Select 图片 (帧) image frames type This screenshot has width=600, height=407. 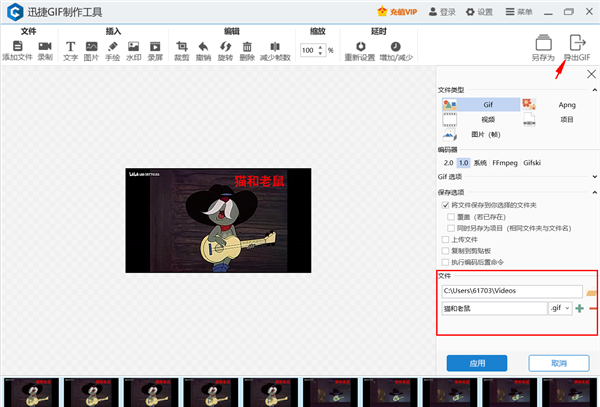(x=481, y=134)
